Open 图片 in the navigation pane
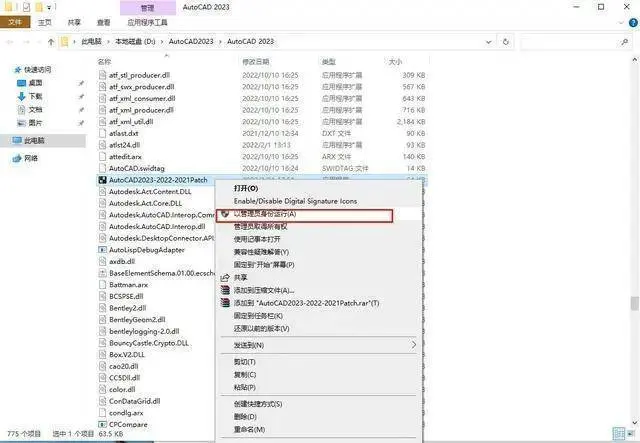Image resolution: width=640 pixels, height=443 pixels. click(35, 123)
